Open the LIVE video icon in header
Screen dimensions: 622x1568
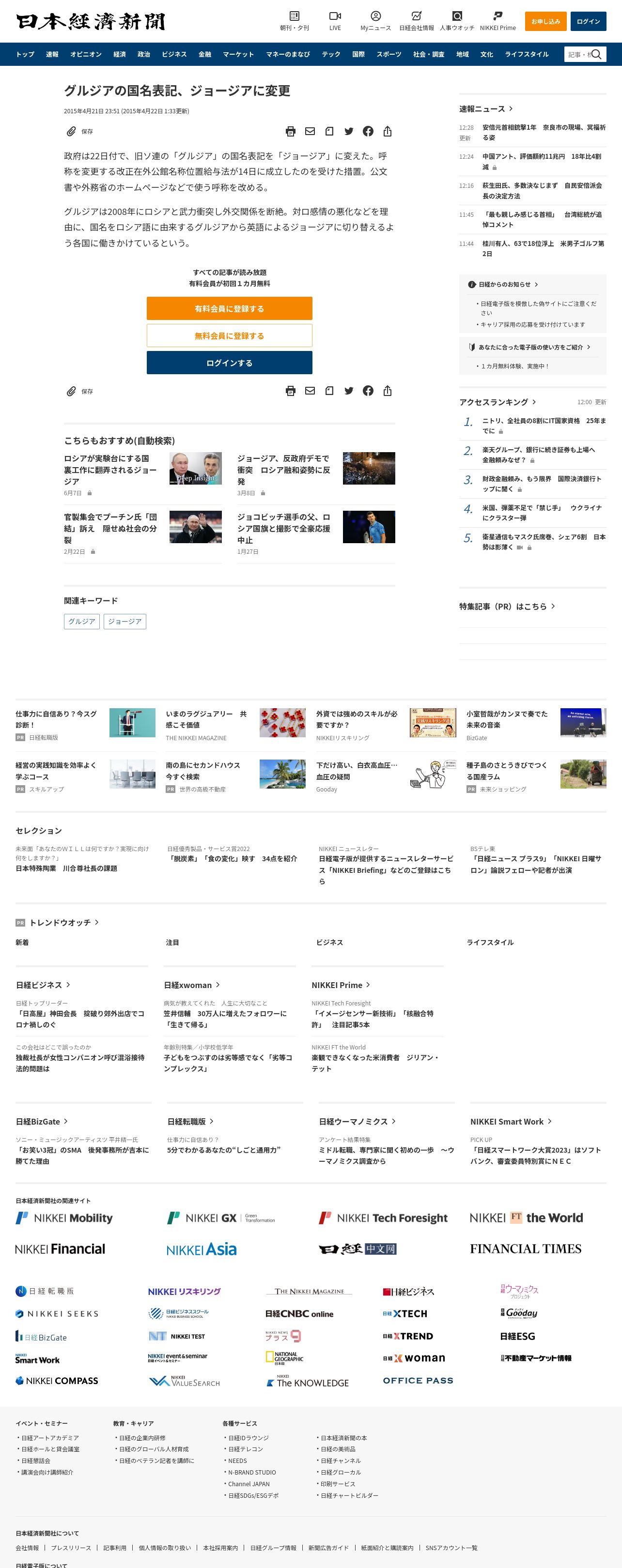click(335, 16)
